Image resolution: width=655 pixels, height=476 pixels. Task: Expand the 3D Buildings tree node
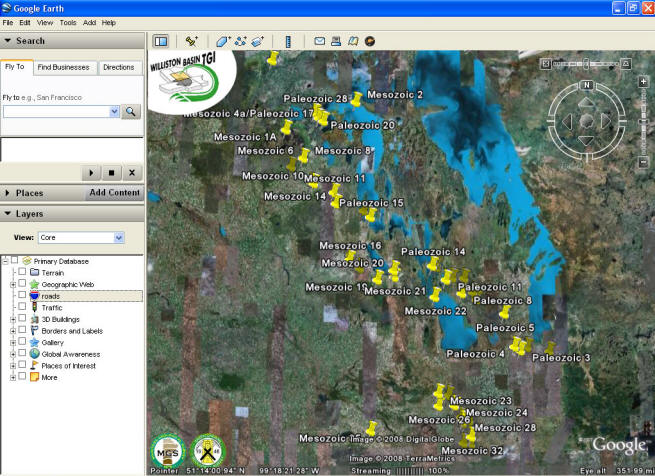coord(13,319)
